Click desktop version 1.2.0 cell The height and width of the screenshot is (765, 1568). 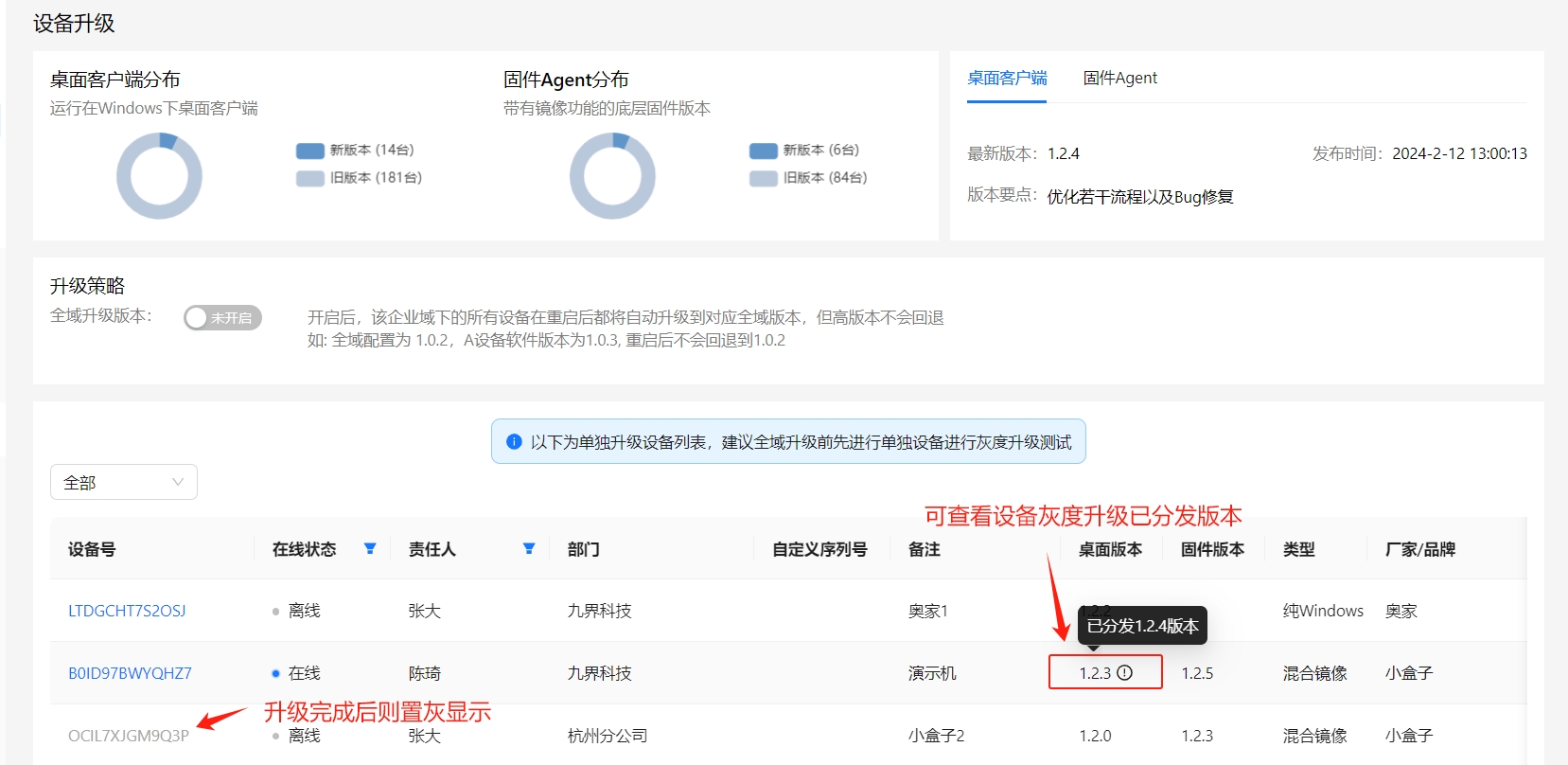pyautogui.click(x=1095, y=736)
